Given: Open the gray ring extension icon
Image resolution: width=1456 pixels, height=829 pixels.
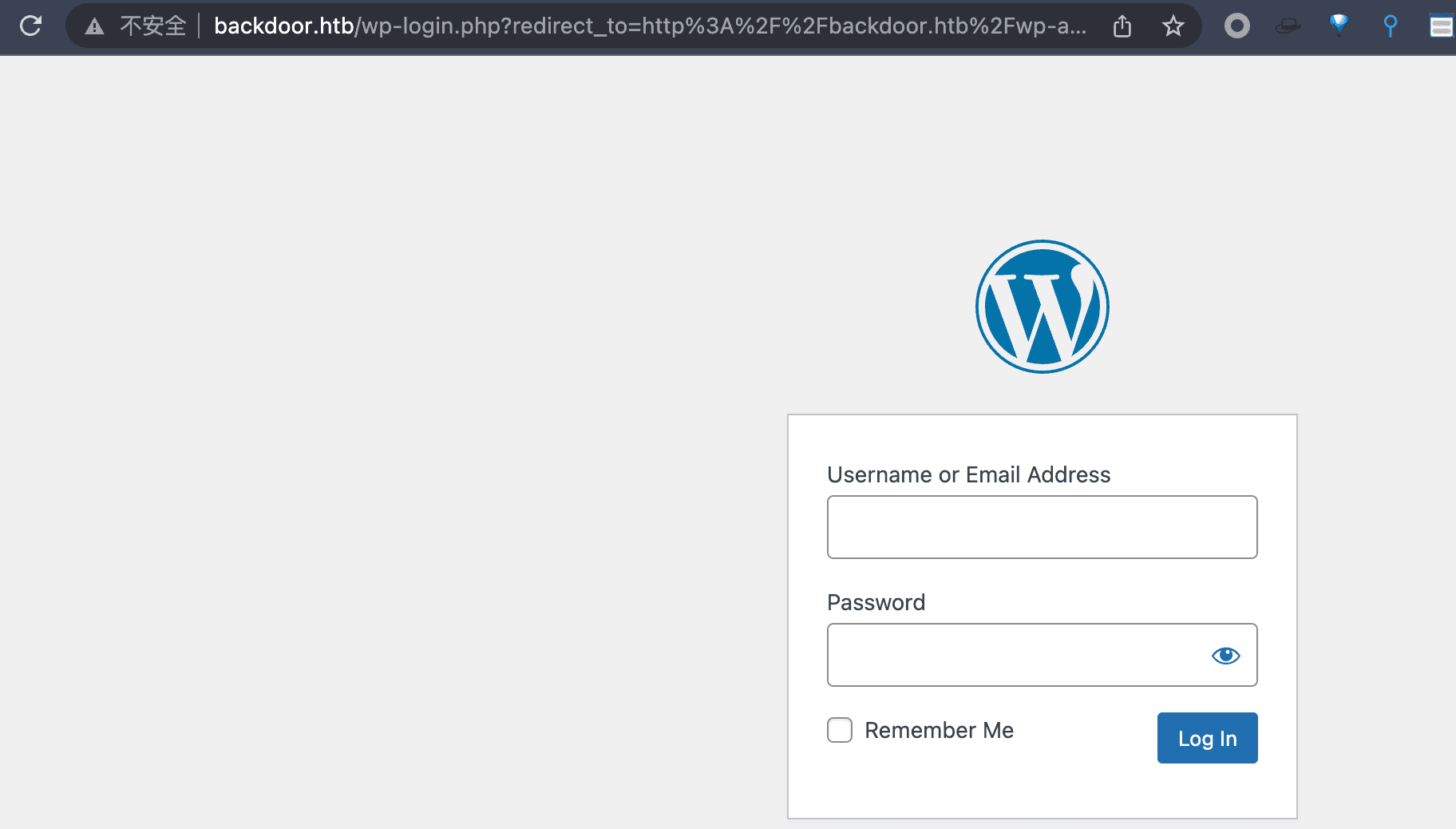Looking at the screenshot, I should (1236, 26).
